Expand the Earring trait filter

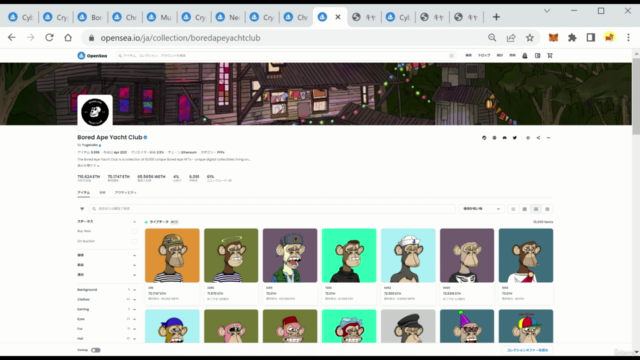coord(134,309)
